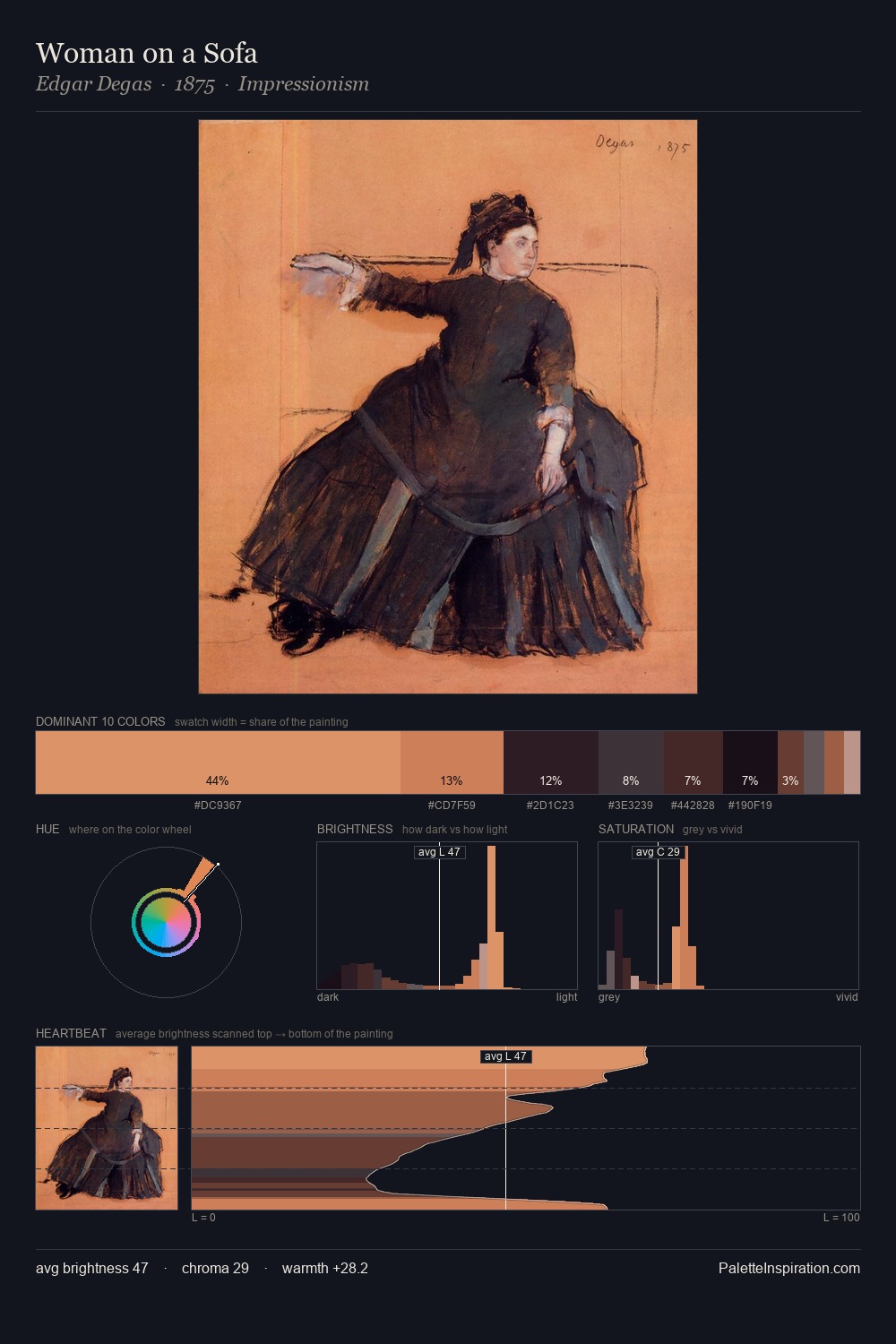Click the "vivid" axis label
Screen dimensions: 896x1344
click(x=847, y=997)
